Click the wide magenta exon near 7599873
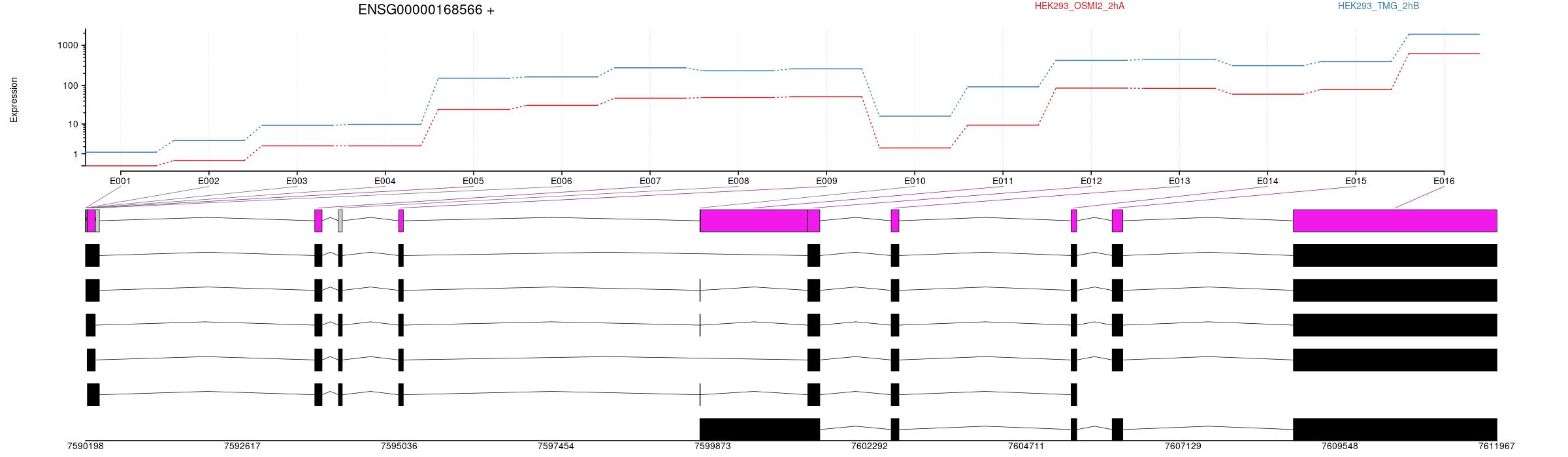The height and width of the screenshot is (457, 1568). coord(754,221)
